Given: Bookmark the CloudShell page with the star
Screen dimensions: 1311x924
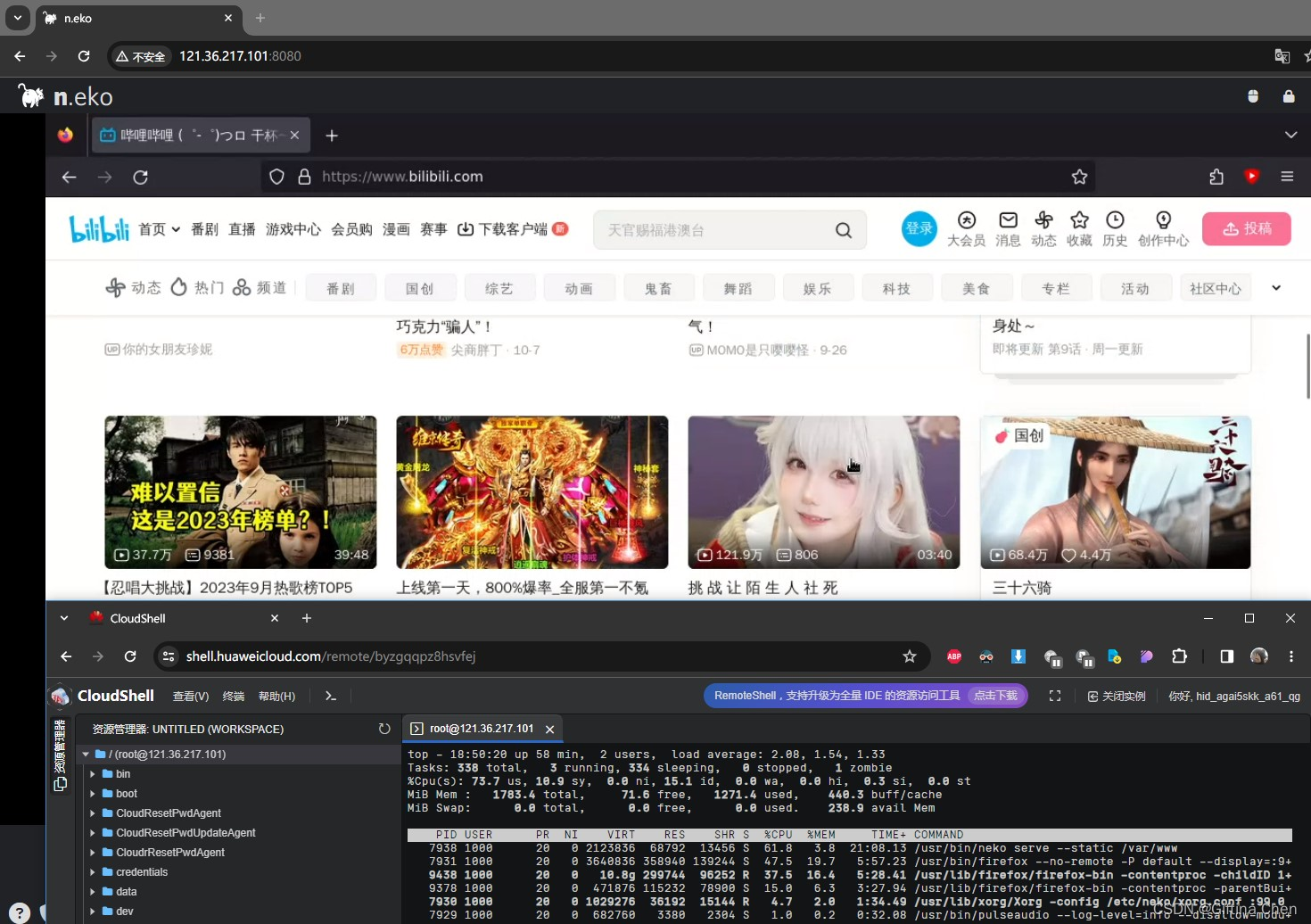Looking at the screenshot, I should coord(910,656).
